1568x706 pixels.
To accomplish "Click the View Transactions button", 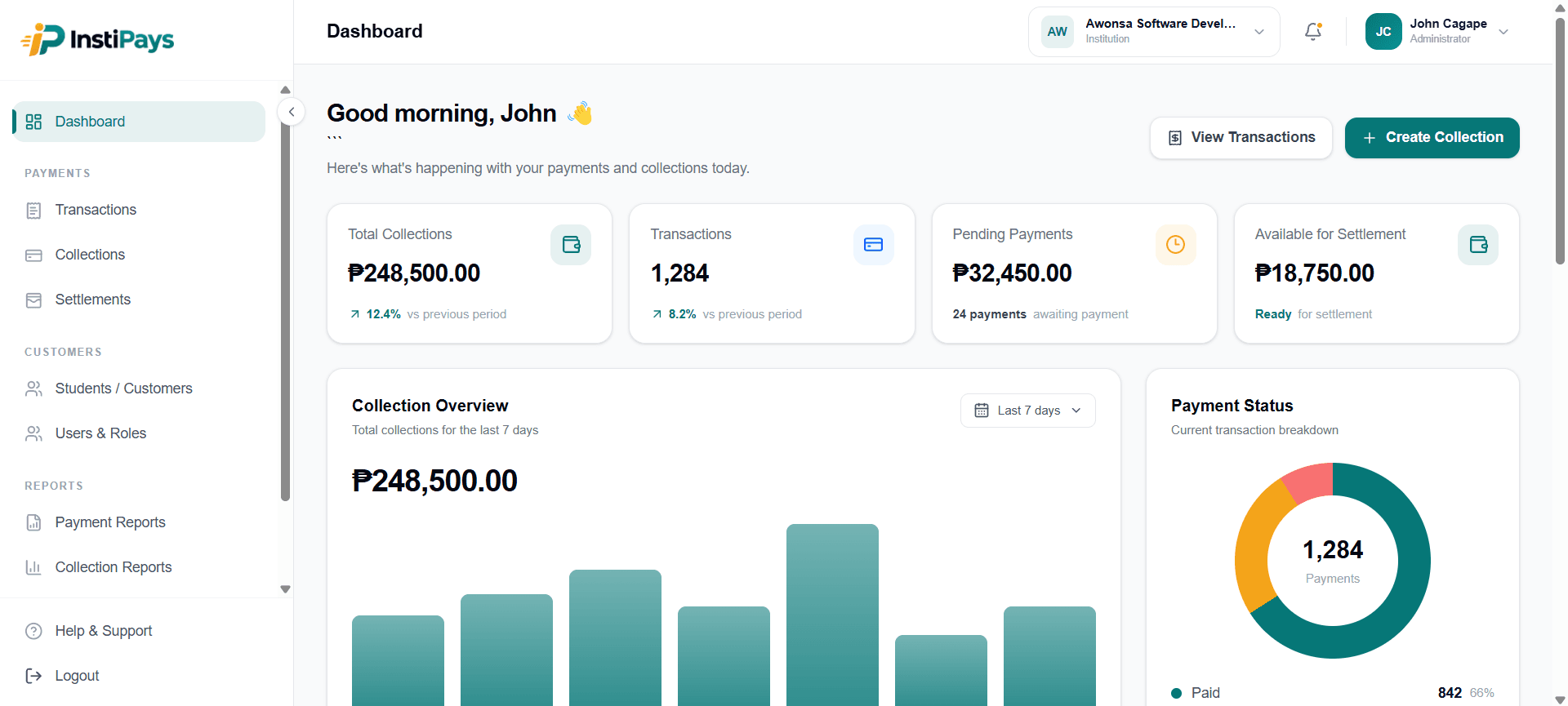I will (x=1241, y=138).
